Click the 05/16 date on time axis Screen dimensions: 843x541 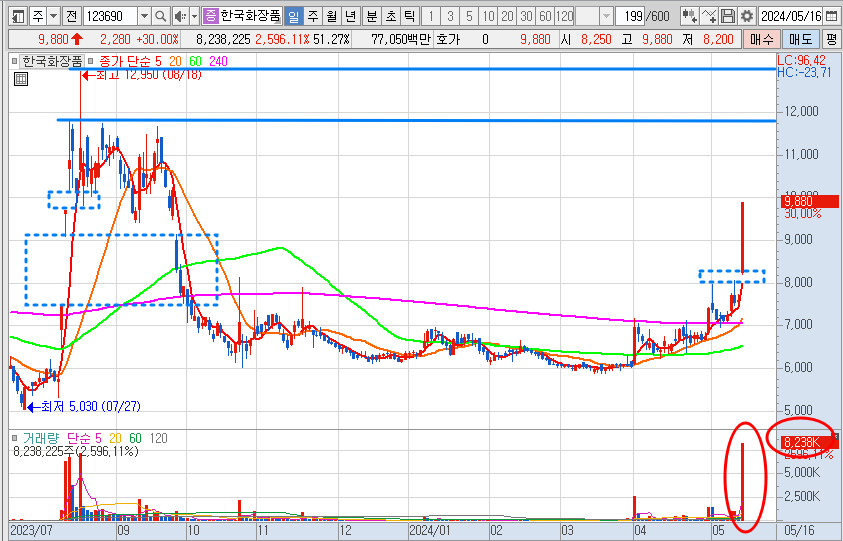click(x=799, y=531)
